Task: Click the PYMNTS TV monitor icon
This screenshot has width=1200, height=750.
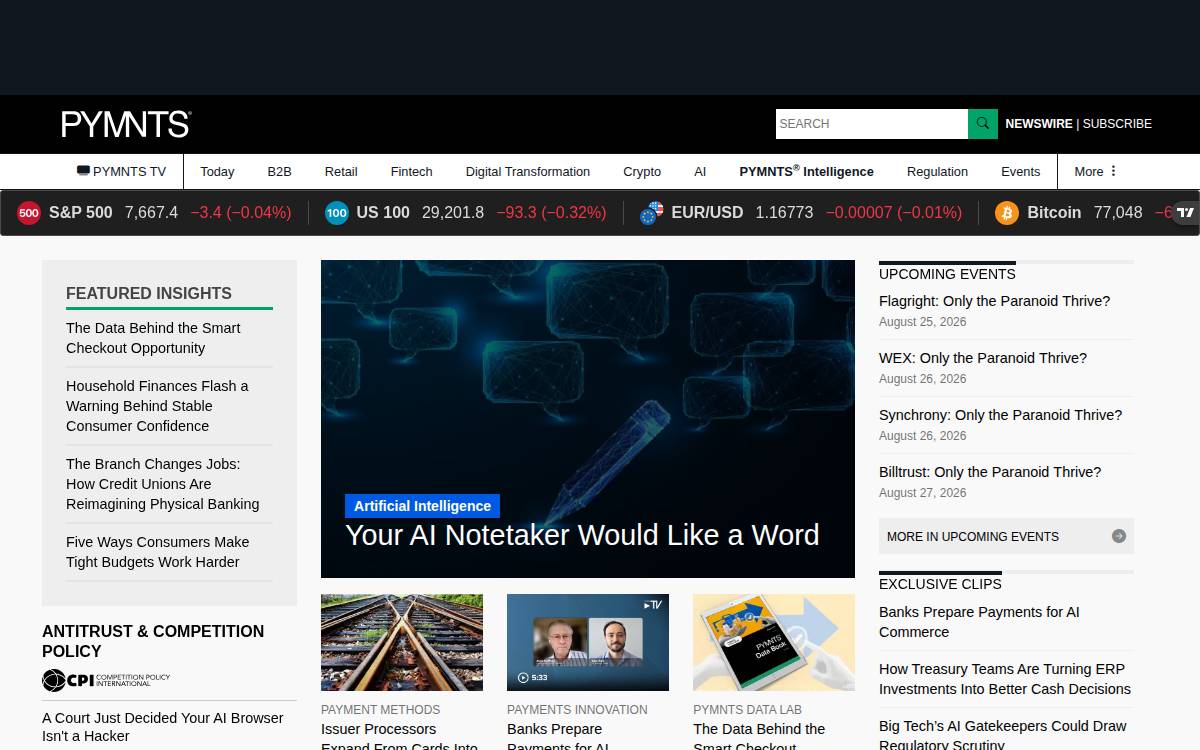Action: [x=83, y=171]
